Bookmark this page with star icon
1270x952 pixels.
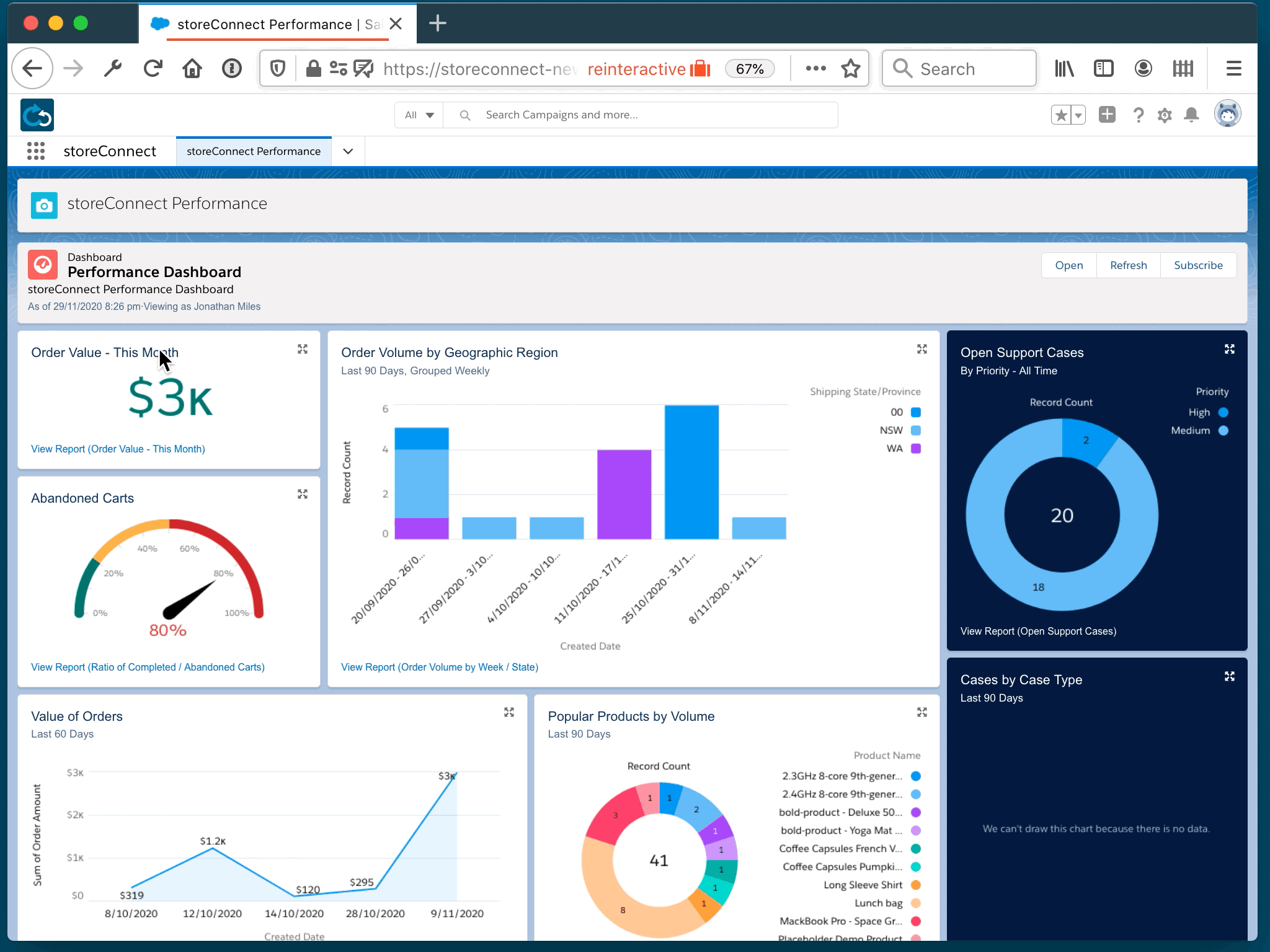[851, 68]
